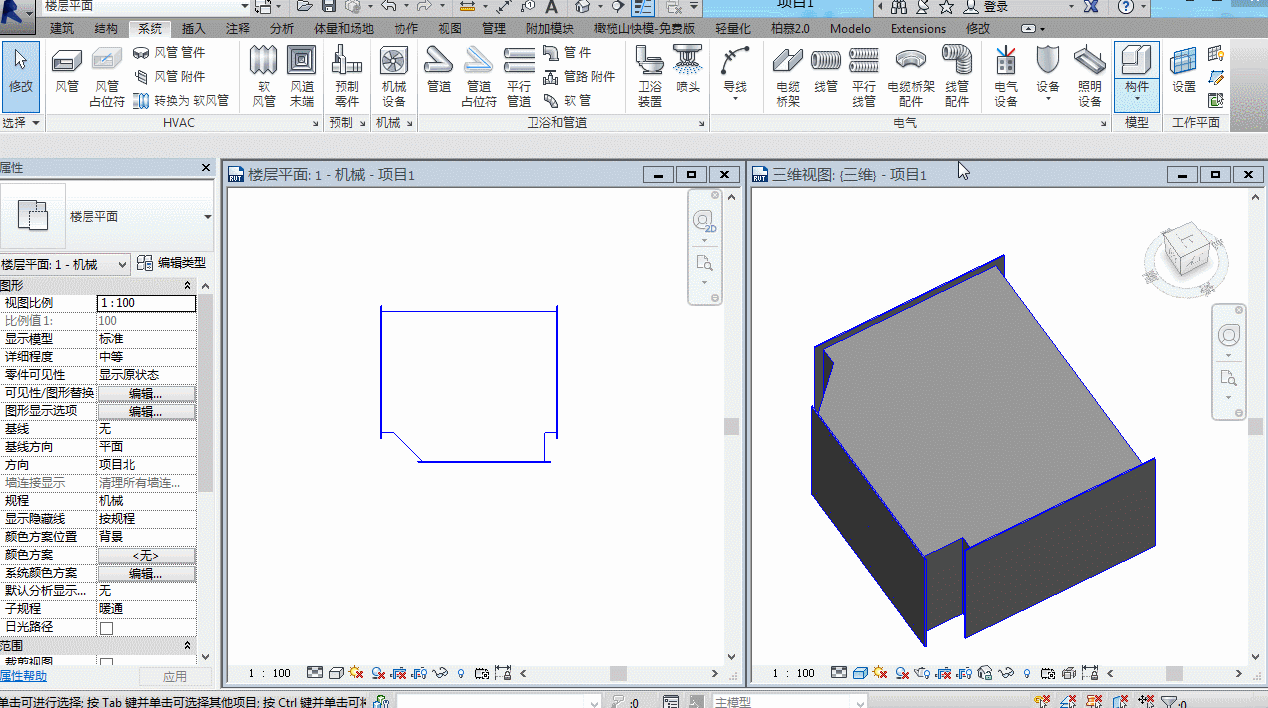Select the 线管 conduit tool
This screenshot has height=708, width=1268.
point(826,70)
